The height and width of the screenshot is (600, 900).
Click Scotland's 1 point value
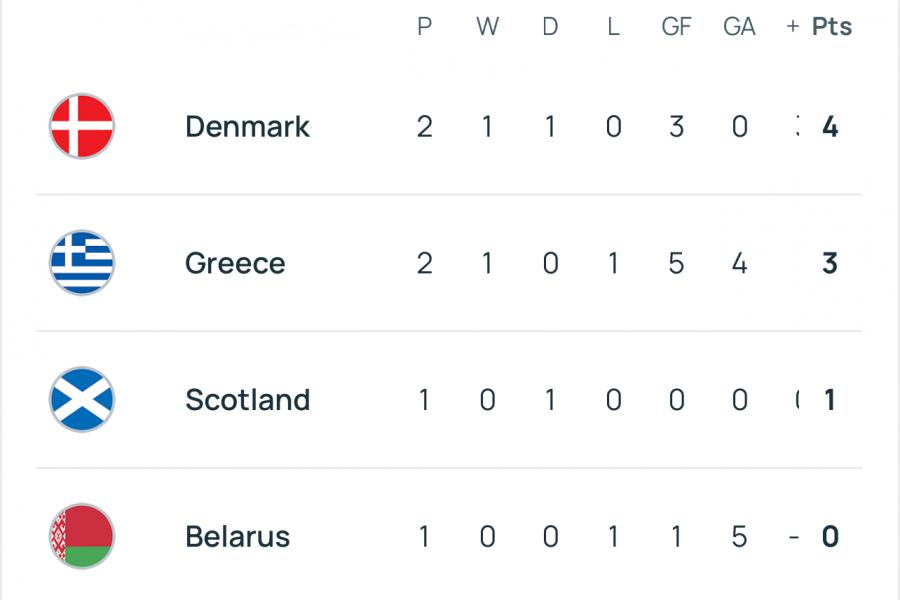[829, 400]
